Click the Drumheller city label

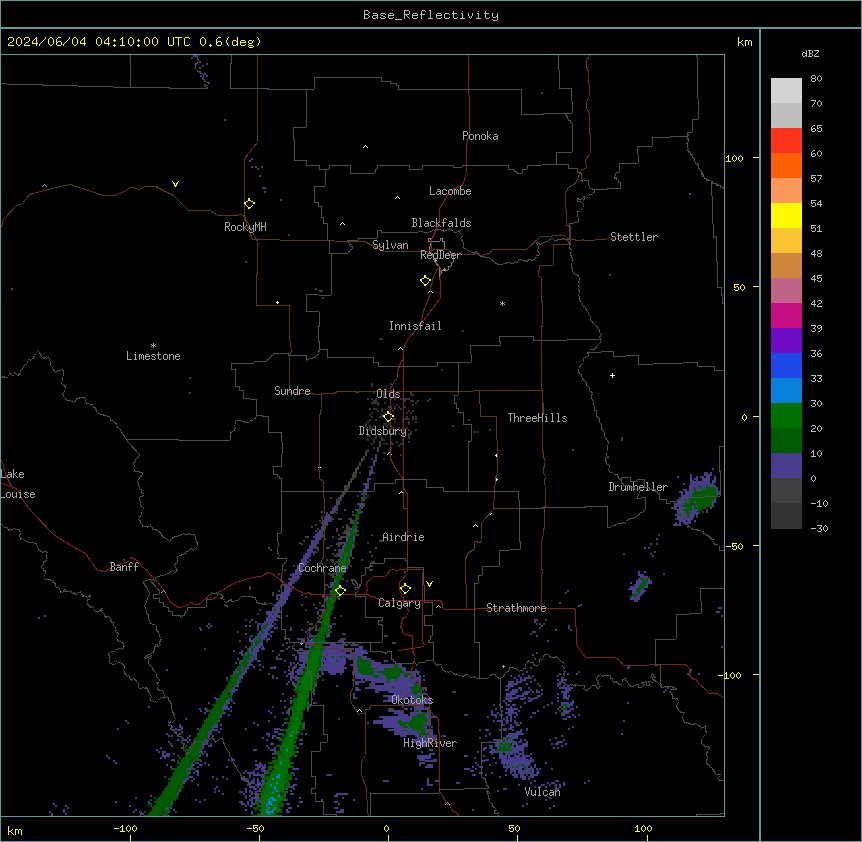tap(638, 487)
